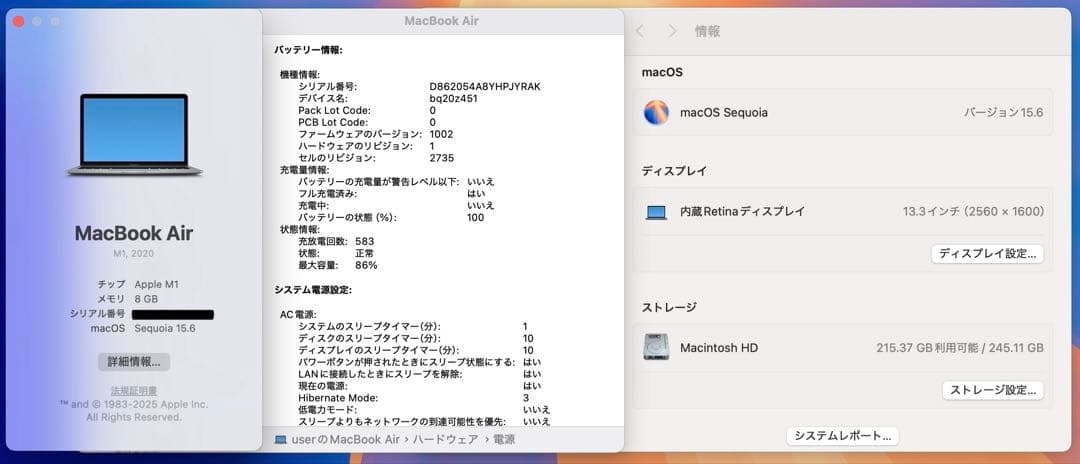Screen dimensions: 1080x464
Task: Click the バージョン15.6 text
Action: (1004, 112)
